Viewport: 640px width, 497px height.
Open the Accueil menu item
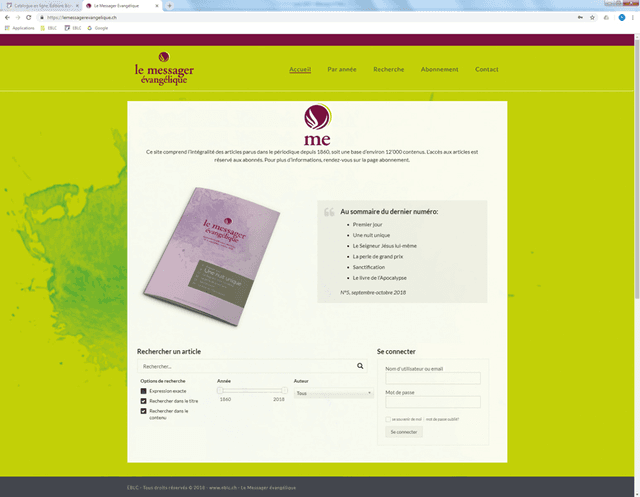click(x=300, y=69)
